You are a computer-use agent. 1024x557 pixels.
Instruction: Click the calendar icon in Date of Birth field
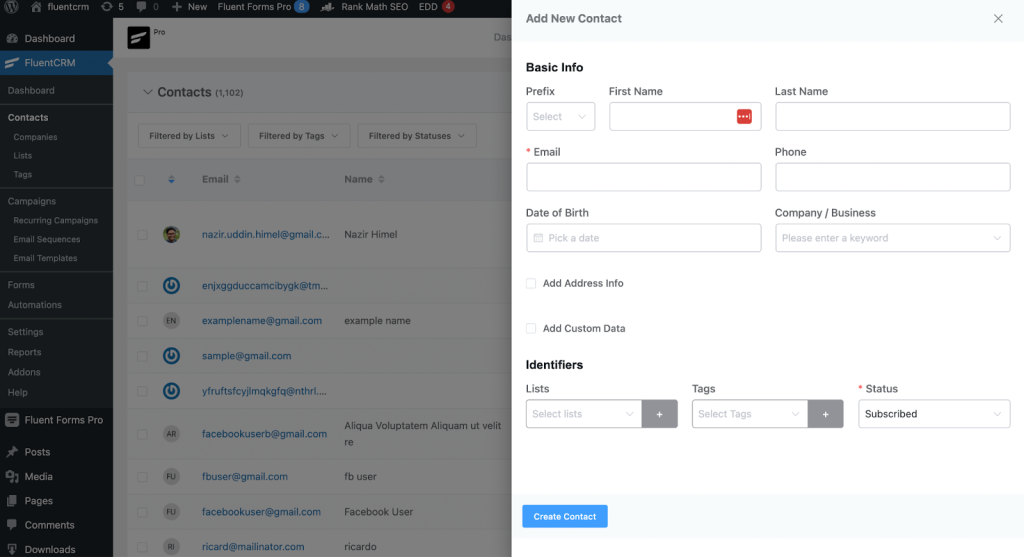click(x=538, y=238)
